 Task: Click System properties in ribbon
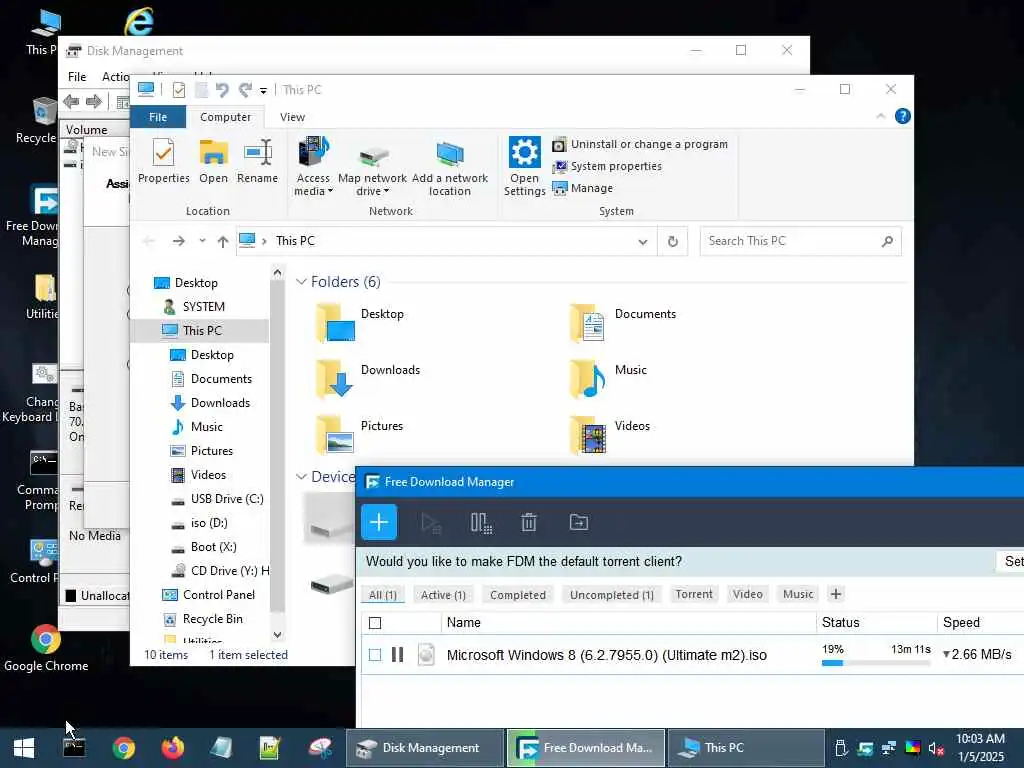[607, 167]
